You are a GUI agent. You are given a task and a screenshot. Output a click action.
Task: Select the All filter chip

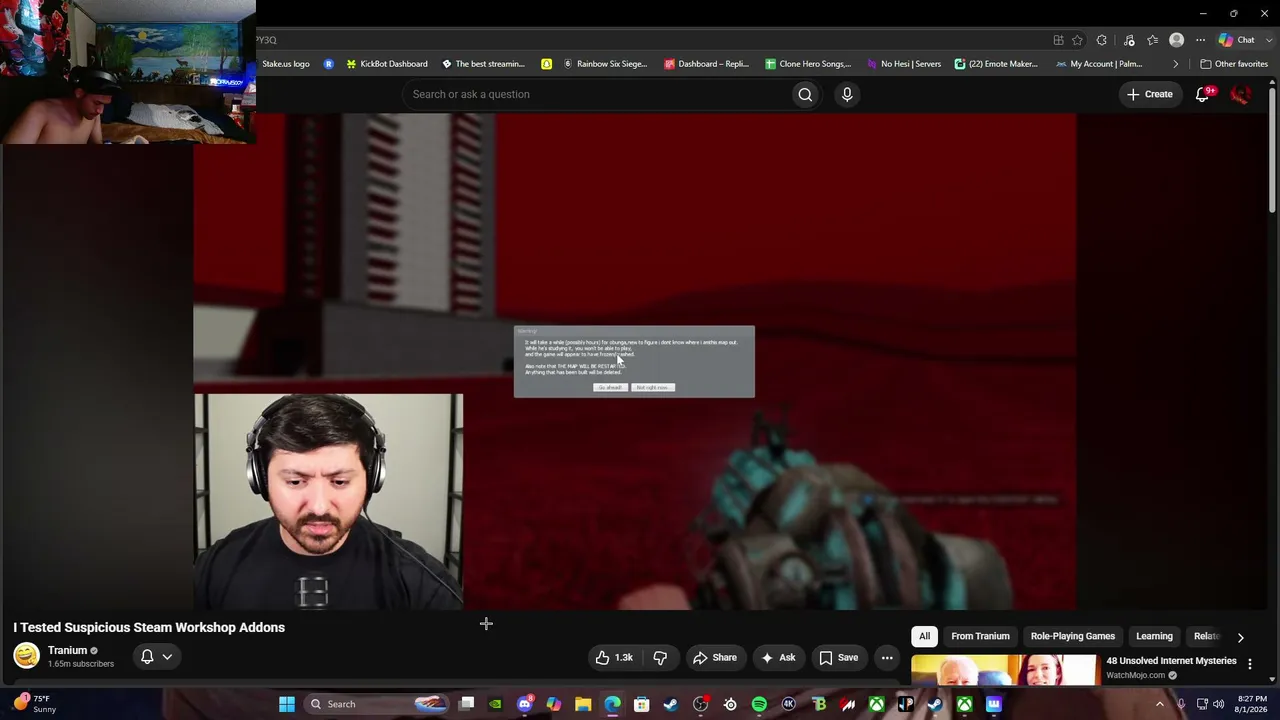pyautogui.click(x=925, y=636)
